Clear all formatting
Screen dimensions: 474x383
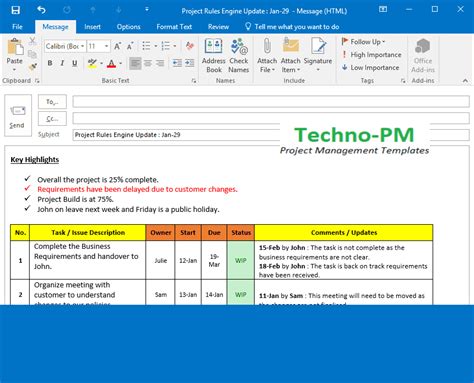190,46
